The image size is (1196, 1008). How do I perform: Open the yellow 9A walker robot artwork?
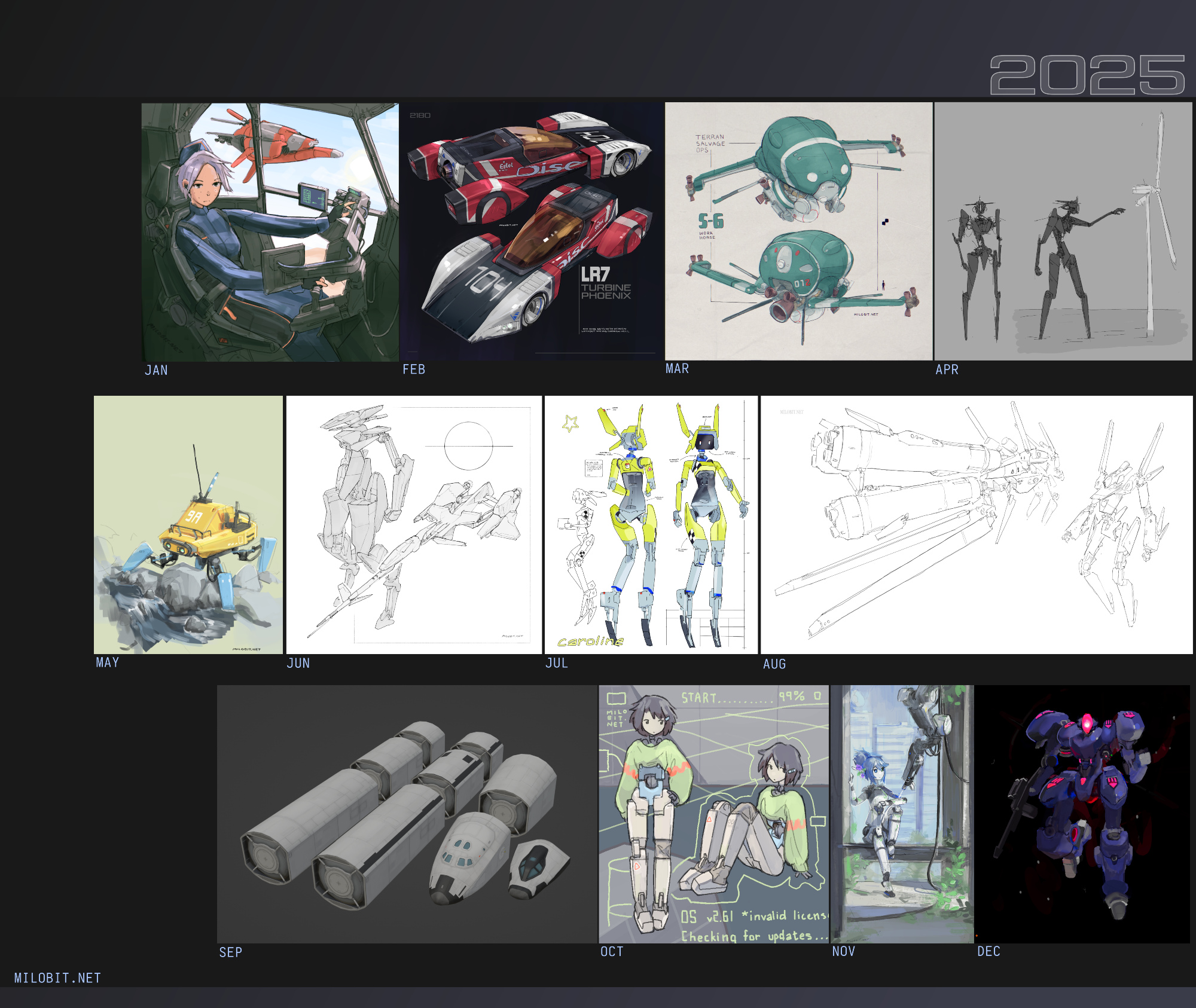[188, 524]
